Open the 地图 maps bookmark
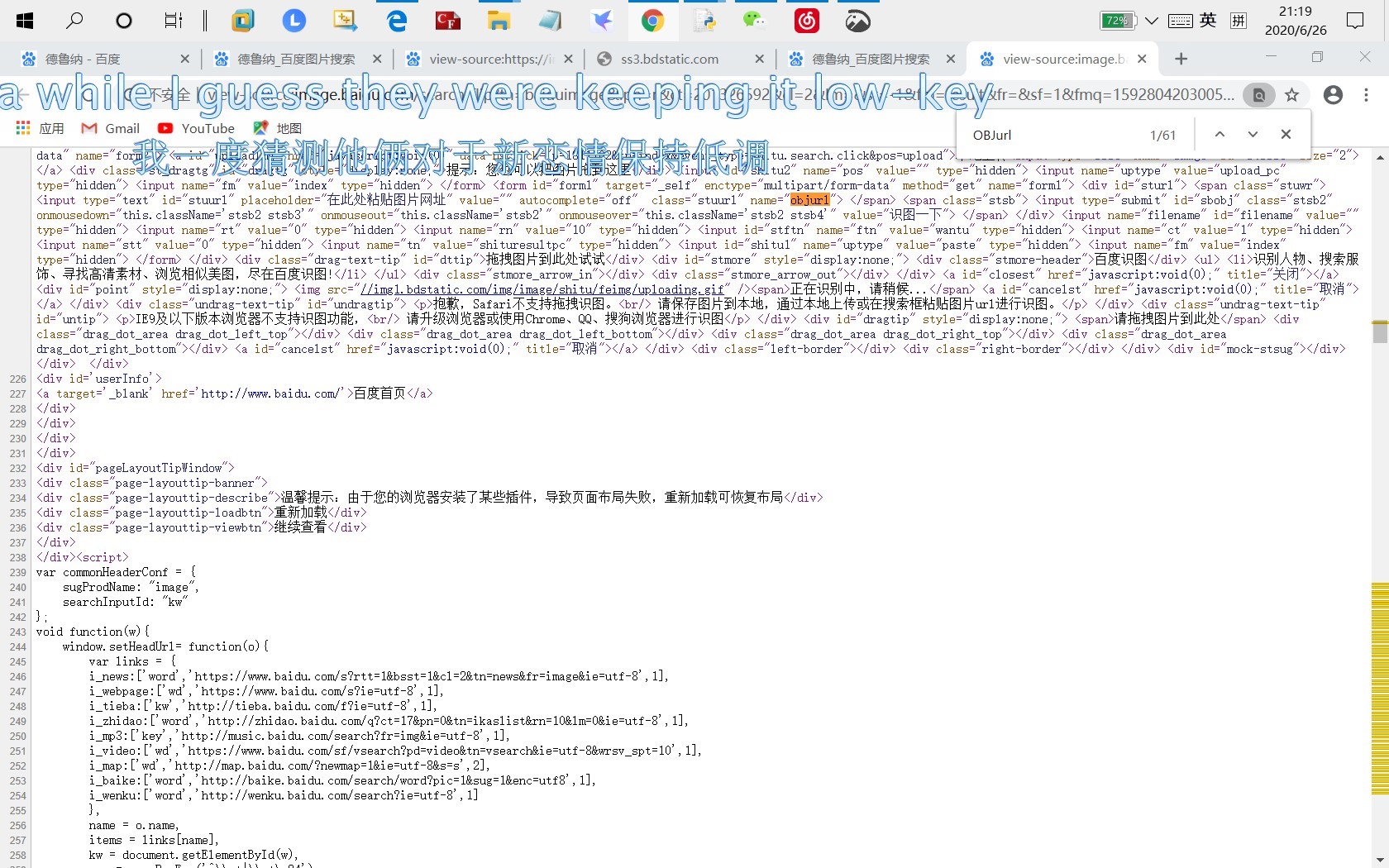Image resolution: width=1389 pixels, height=868 pixels. click(x=277, y=128)
